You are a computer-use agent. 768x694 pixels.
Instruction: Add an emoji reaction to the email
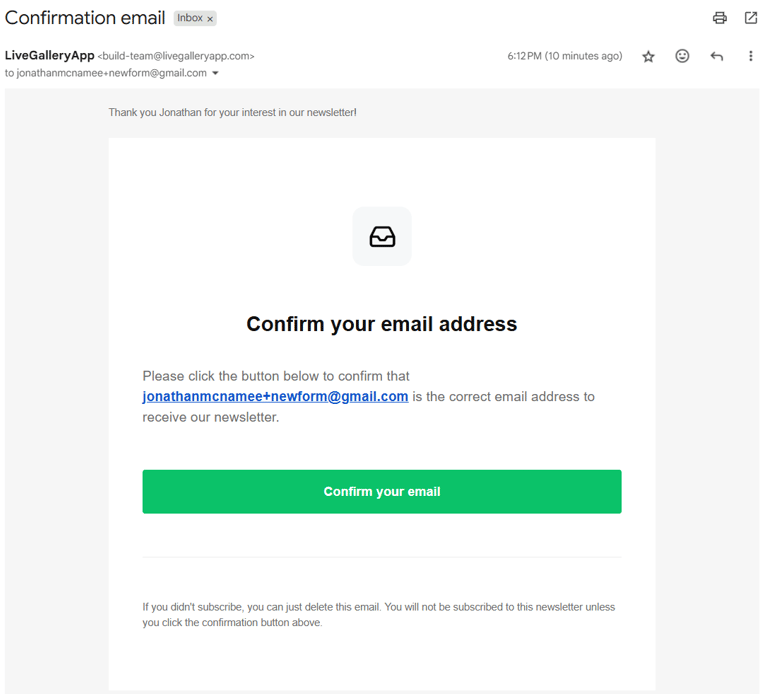[x=682, y=56]
